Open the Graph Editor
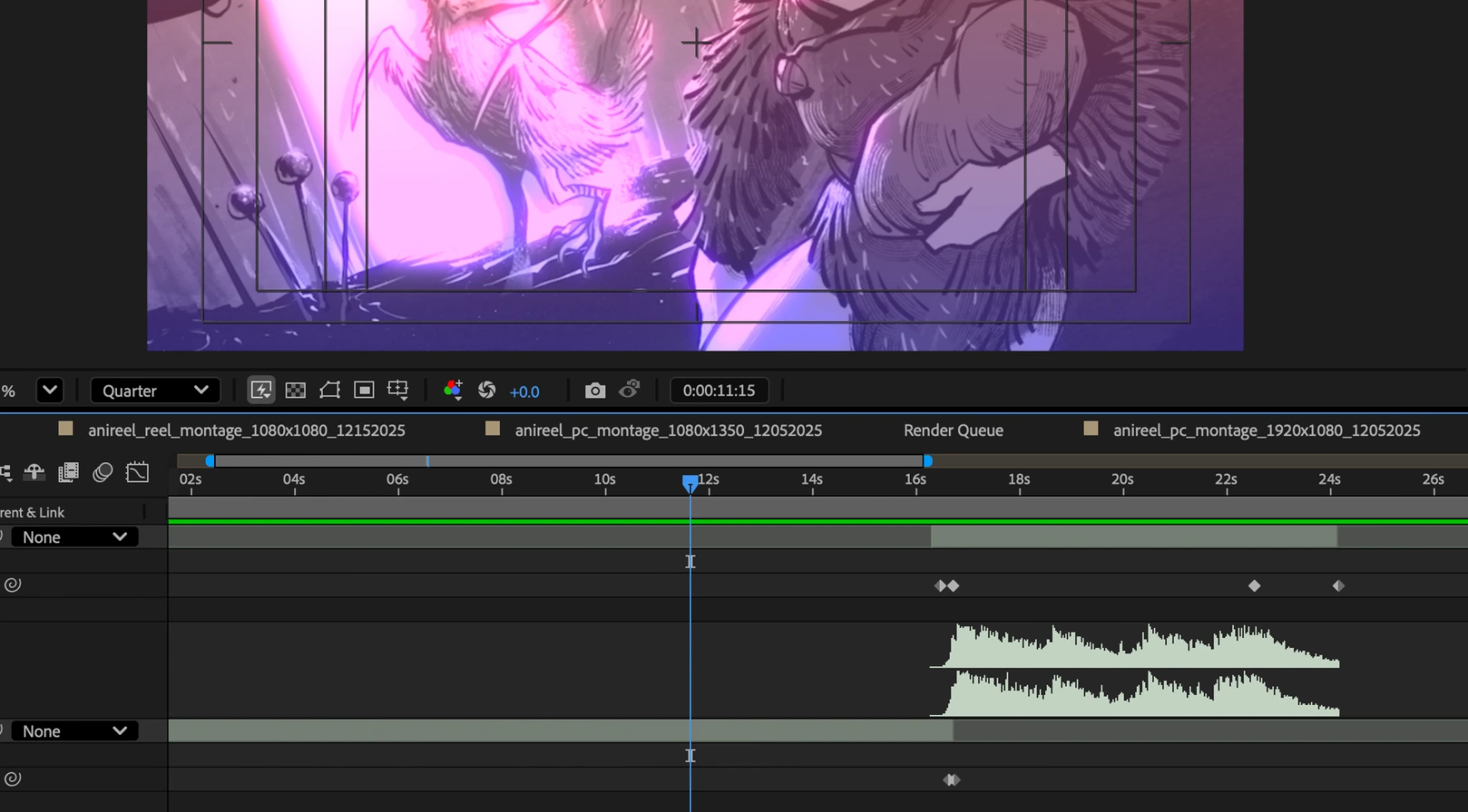1468x812 pixels. pyautogui.click(x=137, y=472)
